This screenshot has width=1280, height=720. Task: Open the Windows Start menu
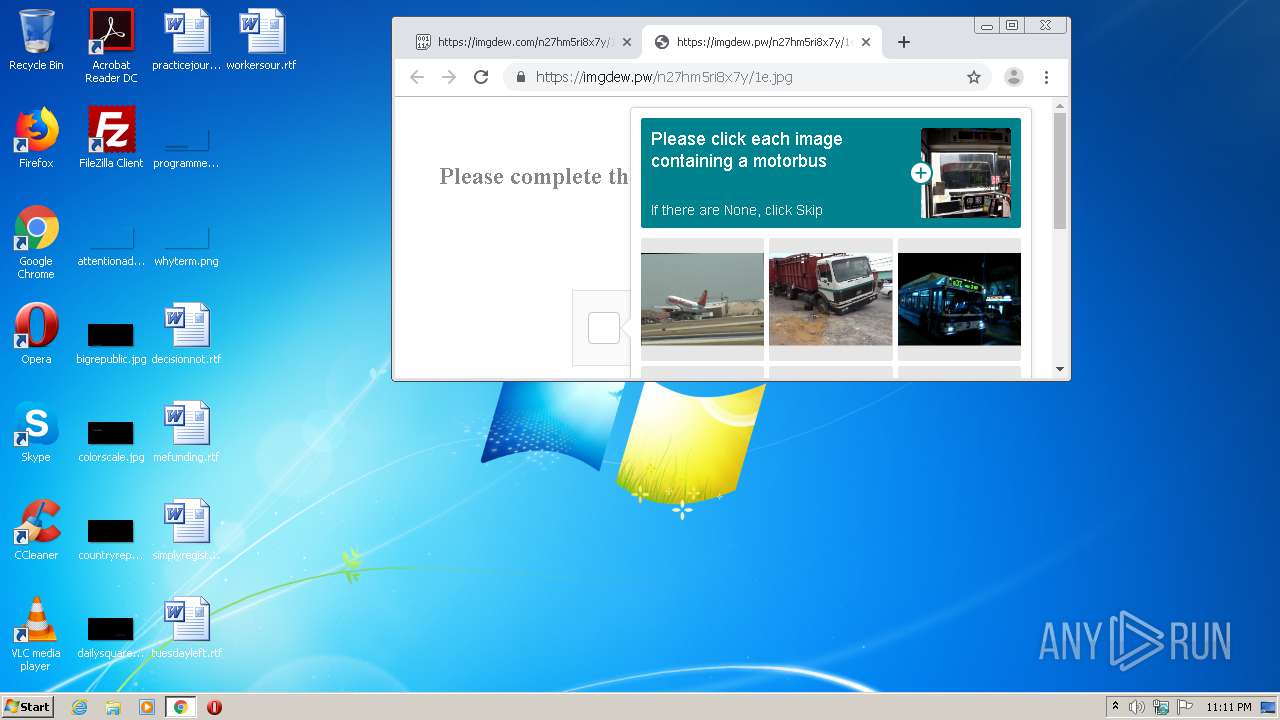[28, 706]
